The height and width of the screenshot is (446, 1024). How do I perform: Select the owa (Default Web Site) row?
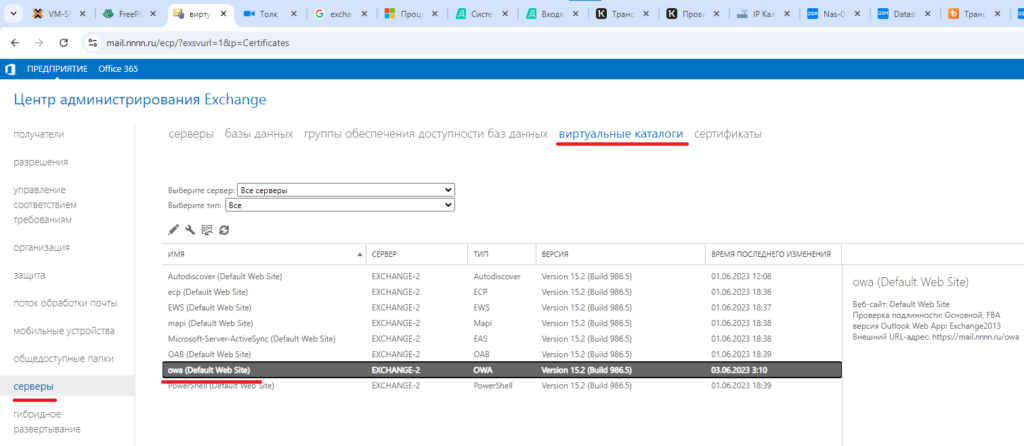tap(502, 370)
